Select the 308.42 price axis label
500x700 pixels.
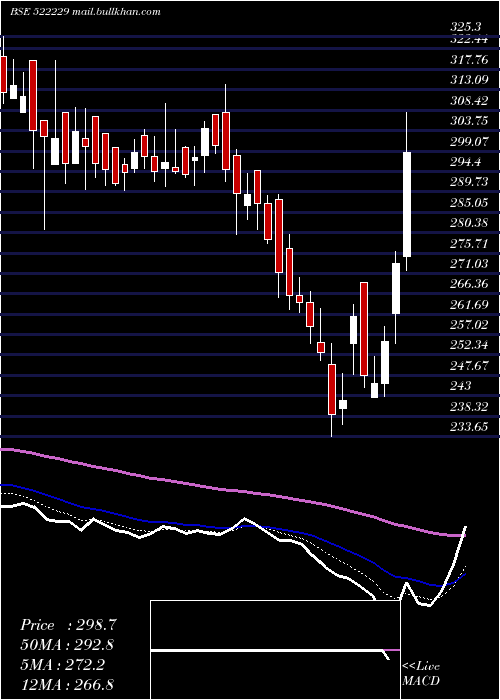tap(469, 101)
